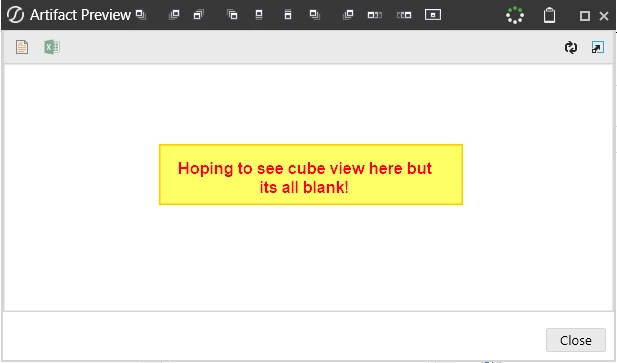Click the overlapping-windows icon beside the Artifact Preview title

tap(141, 15)
